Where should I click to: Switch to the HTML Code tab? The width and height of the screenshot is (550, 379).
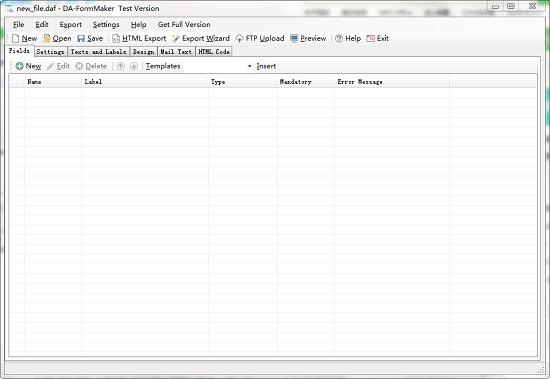click(214, 52)
